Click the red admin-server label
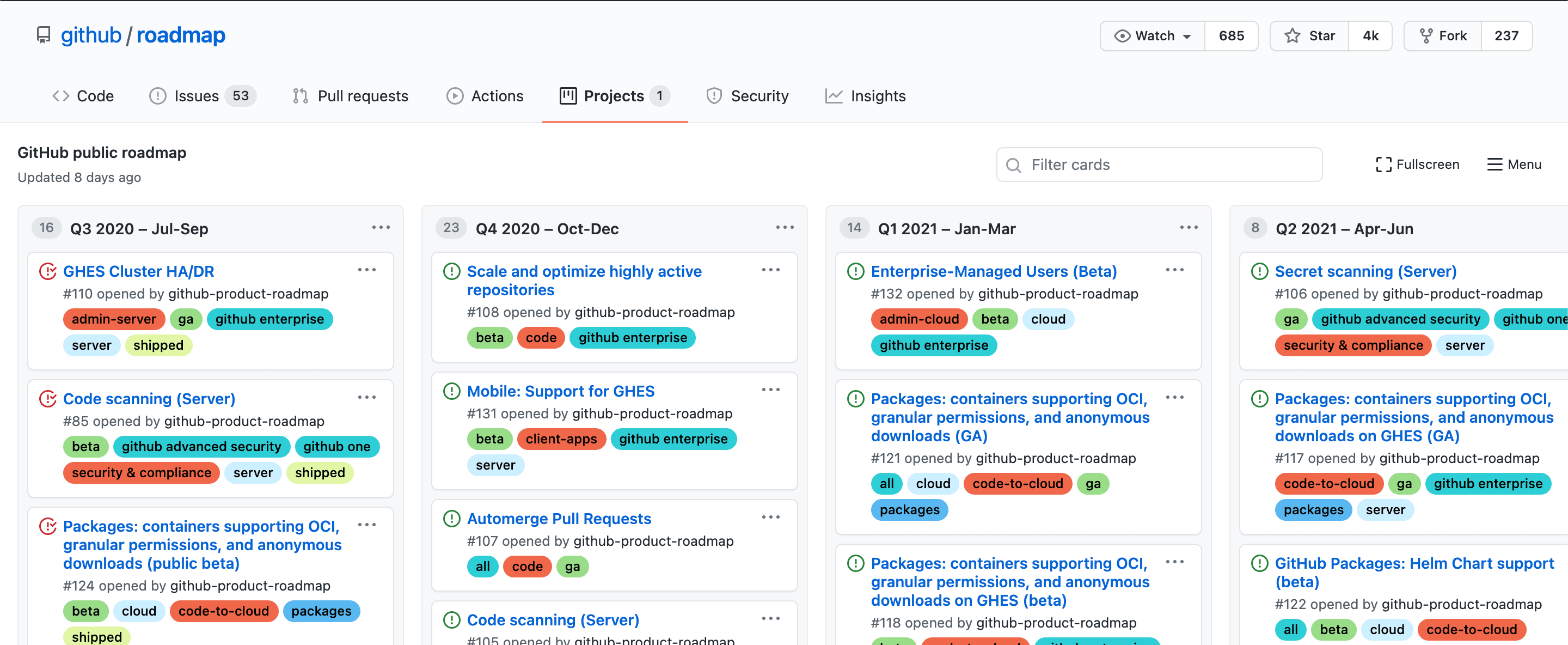This screenshot has width=1568, height=645. [114, 319]
